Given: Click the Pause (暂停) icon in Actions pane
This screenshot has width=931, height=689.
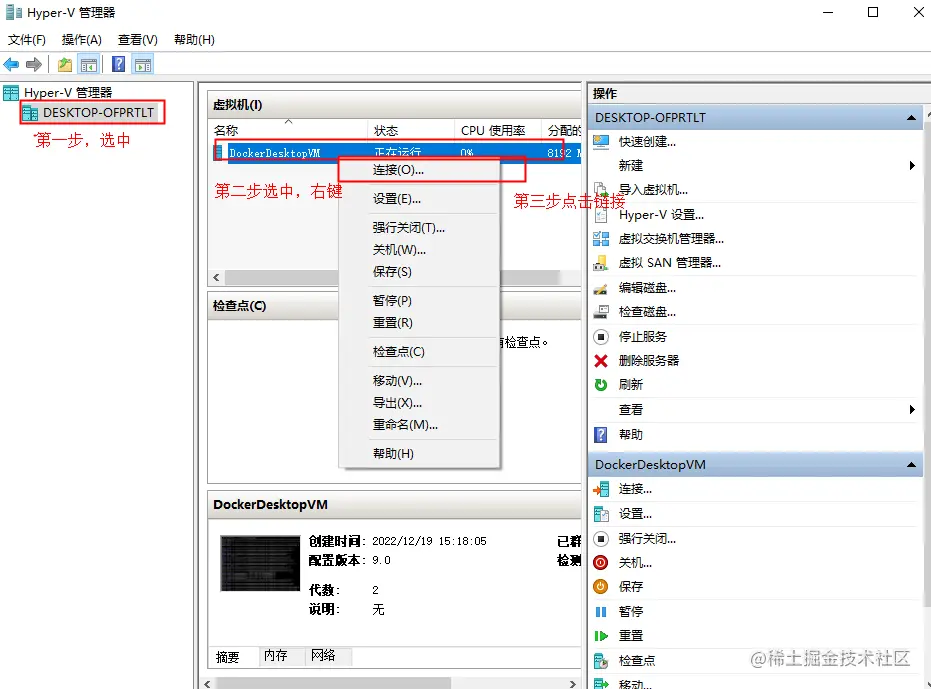Looking at the screenshot, I should [x=601, y=612].
